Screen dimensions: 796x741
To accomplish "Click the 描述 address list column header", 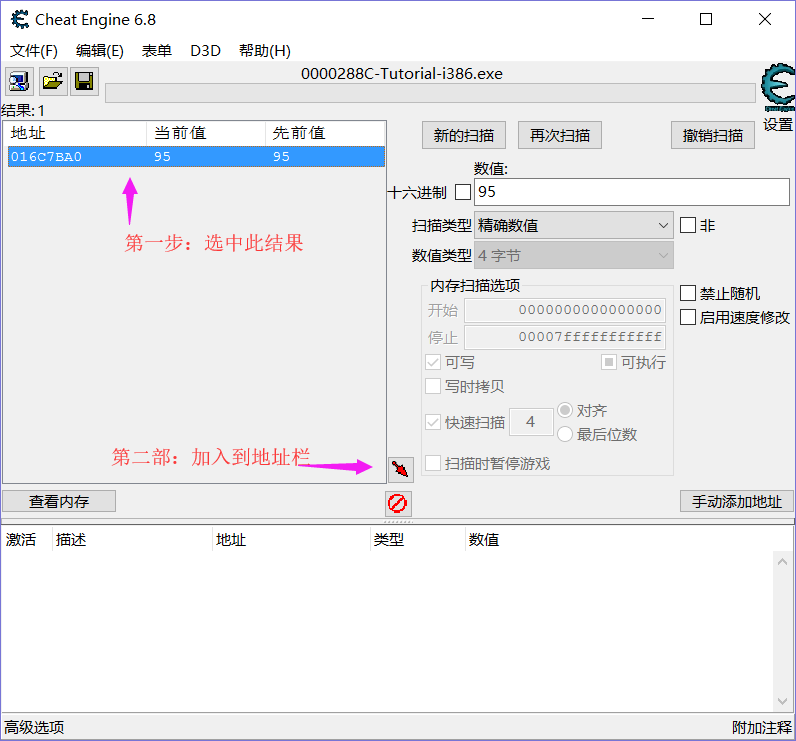I will [132, 539].
